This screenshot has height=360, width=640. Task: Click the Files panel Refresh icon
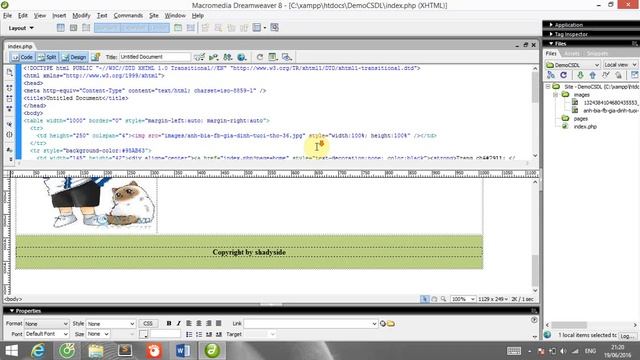pos(564,75)
